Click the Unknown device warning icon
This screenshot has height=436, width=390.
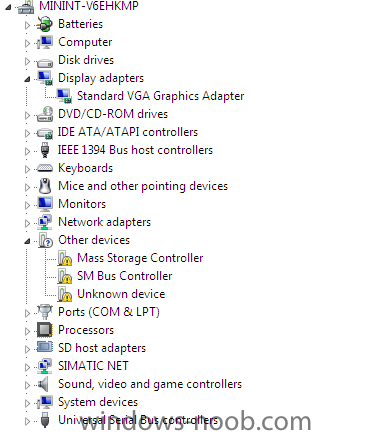point(64,294)
